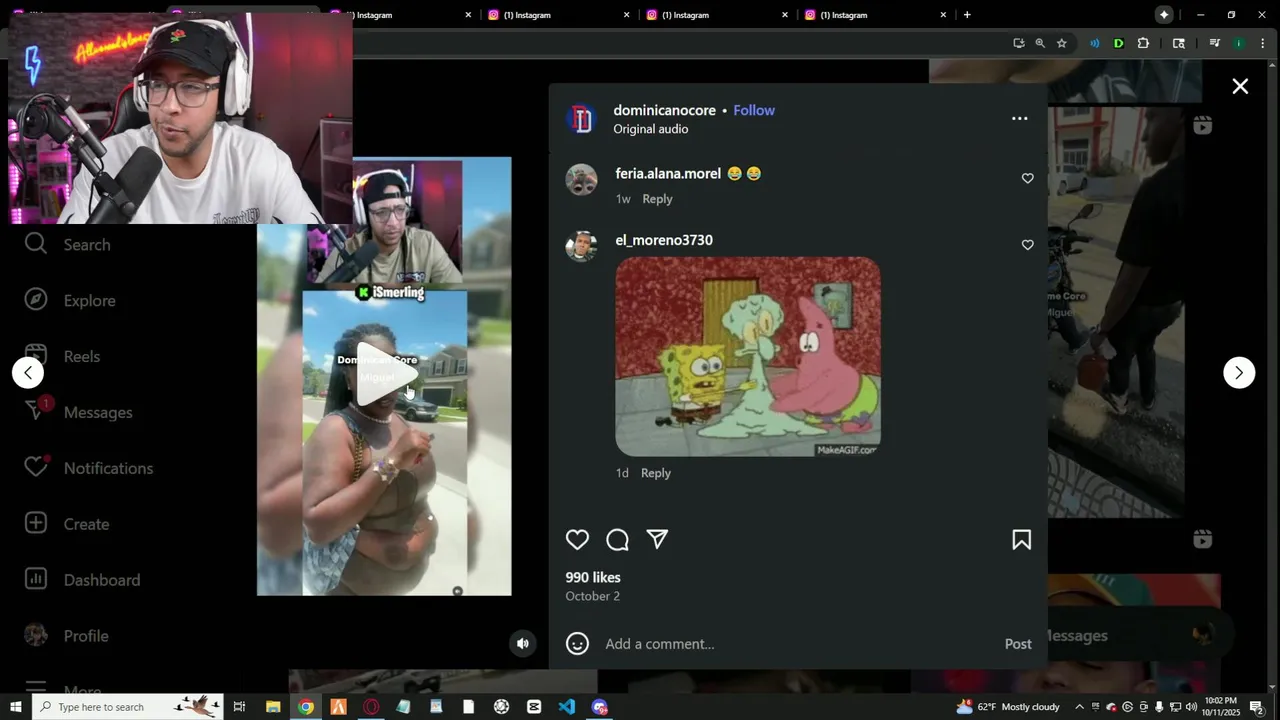Share the post with the paper plane icon
This screenshot has width=1280, height=720.
(x=657, y=540)
